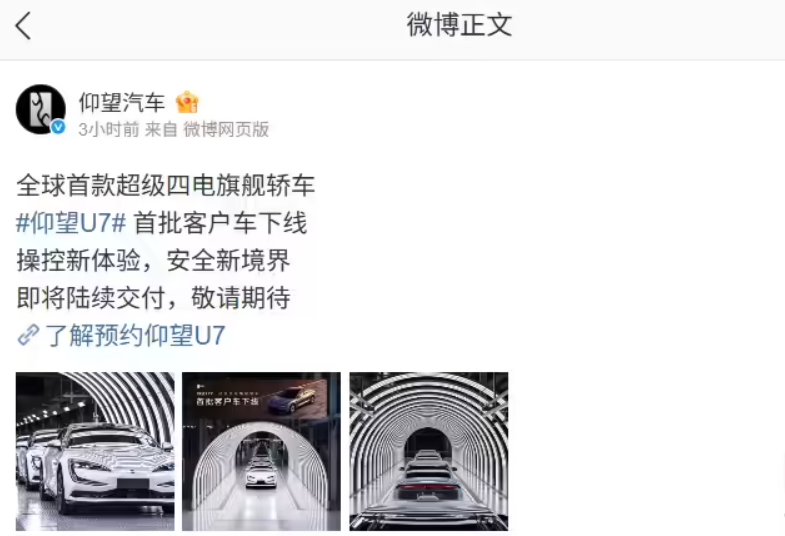Screen dimensions: 785x536
Task: Click the 微博正文 page title
Action: [x=459, y=25]
